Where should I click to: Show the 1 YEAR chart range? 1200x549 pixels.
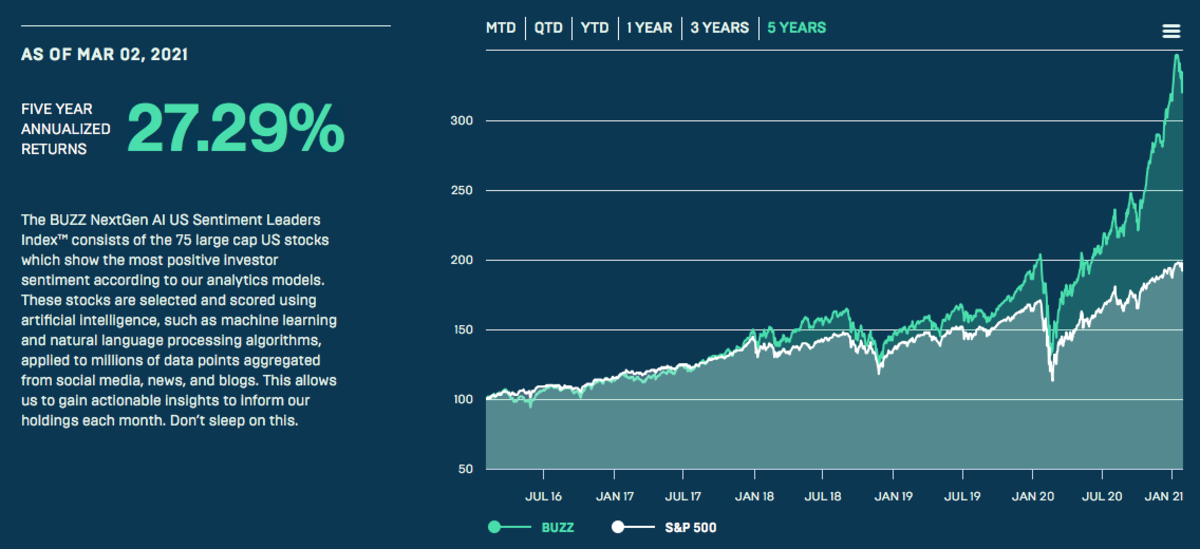pos(650,28)
